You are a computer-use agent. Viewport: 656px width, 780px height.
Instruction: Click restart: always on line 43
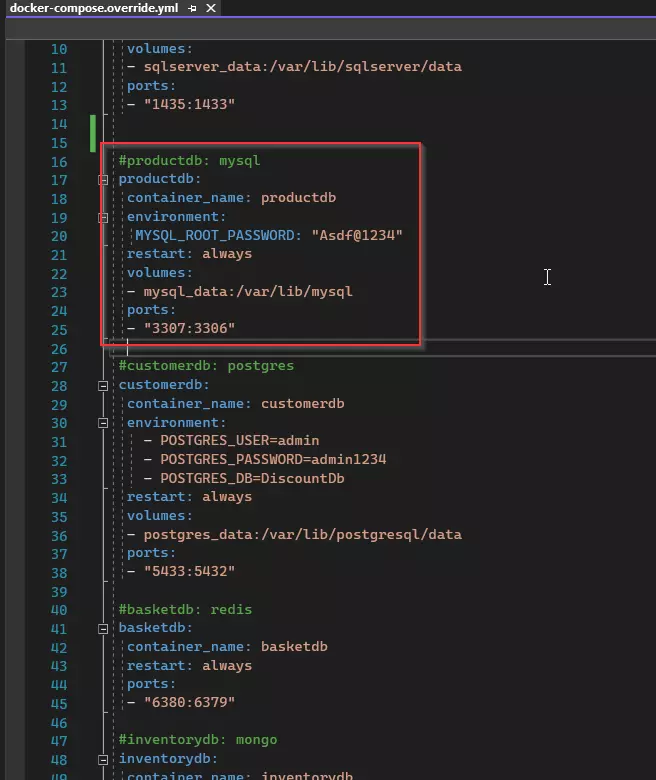pyautogui.click(x=189, y=666)
